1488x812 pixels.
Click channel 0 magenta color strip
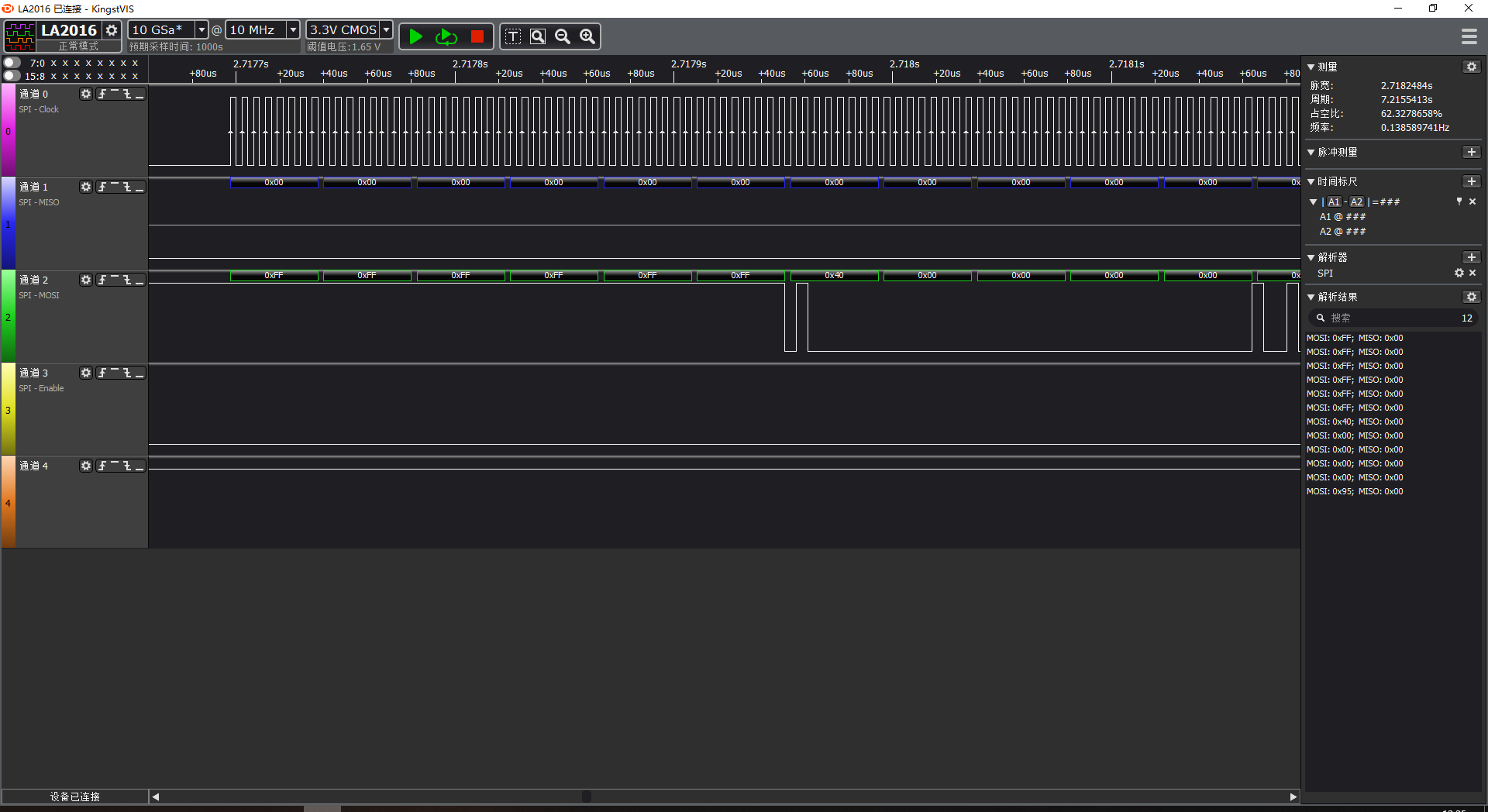point(8,130)
